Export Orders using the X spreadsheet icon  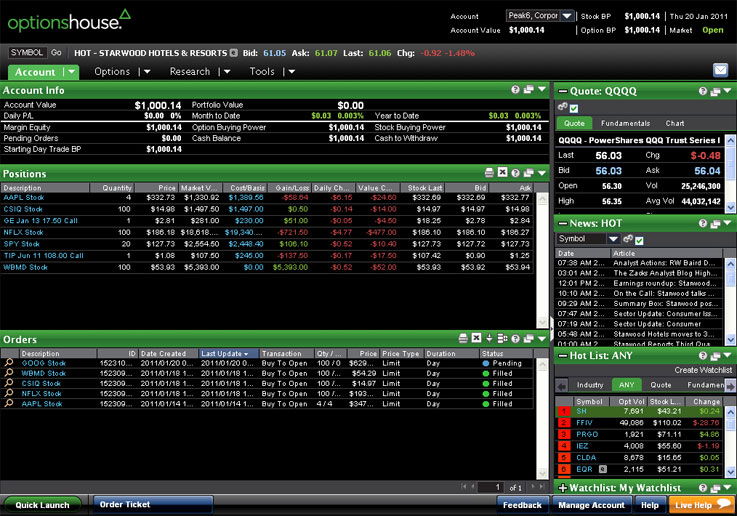point(476,338)
